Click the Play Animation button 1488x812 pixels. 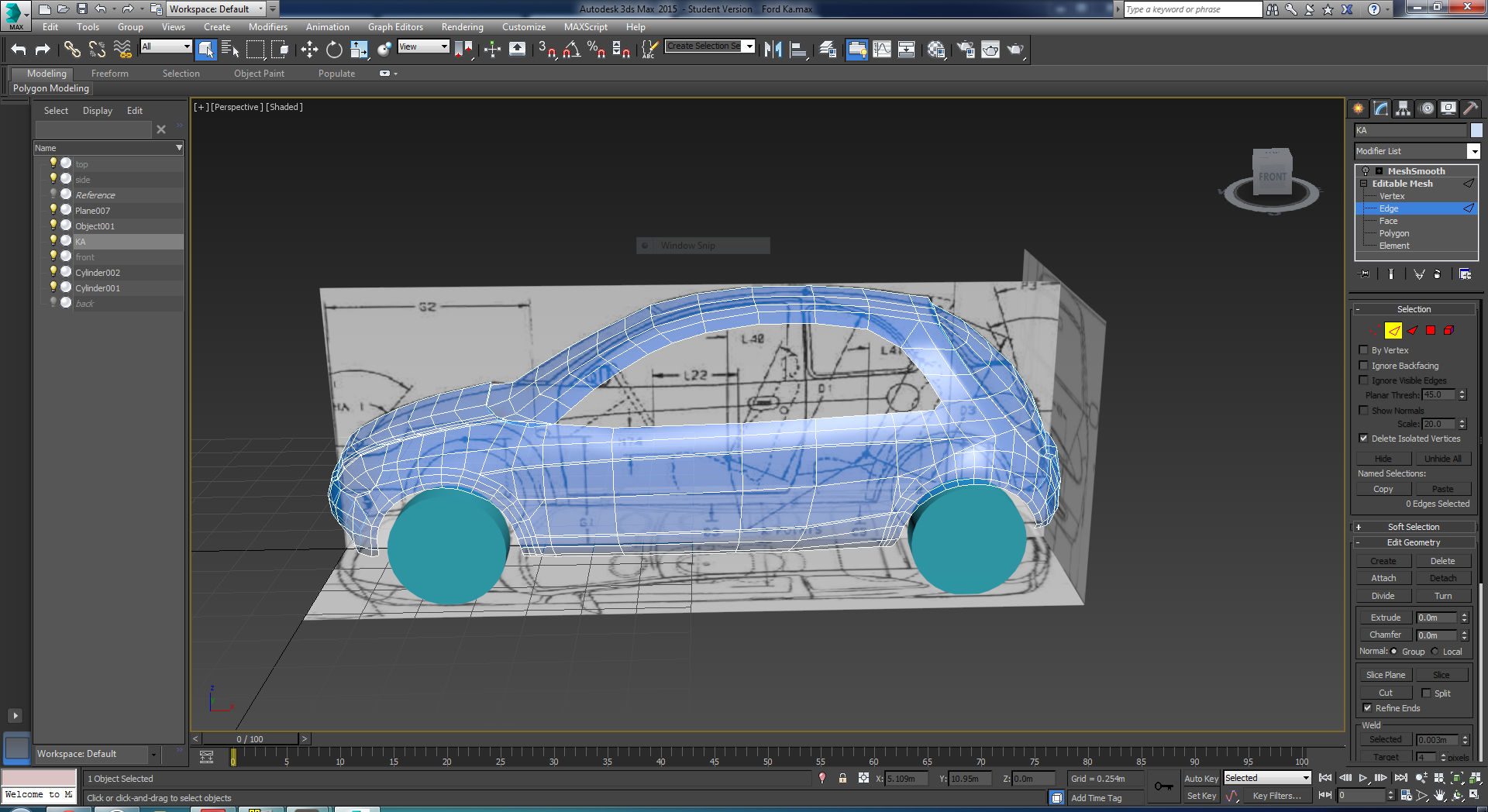coord(1363,778)
